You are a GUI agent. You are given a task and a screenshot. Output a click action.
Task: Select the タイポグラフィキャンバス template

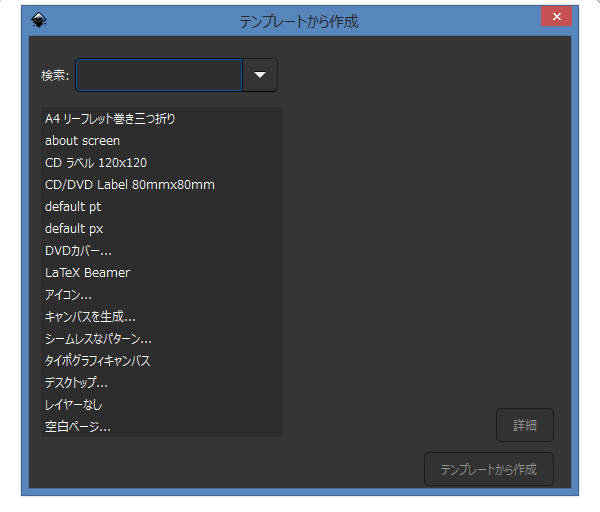pos(161,361)
